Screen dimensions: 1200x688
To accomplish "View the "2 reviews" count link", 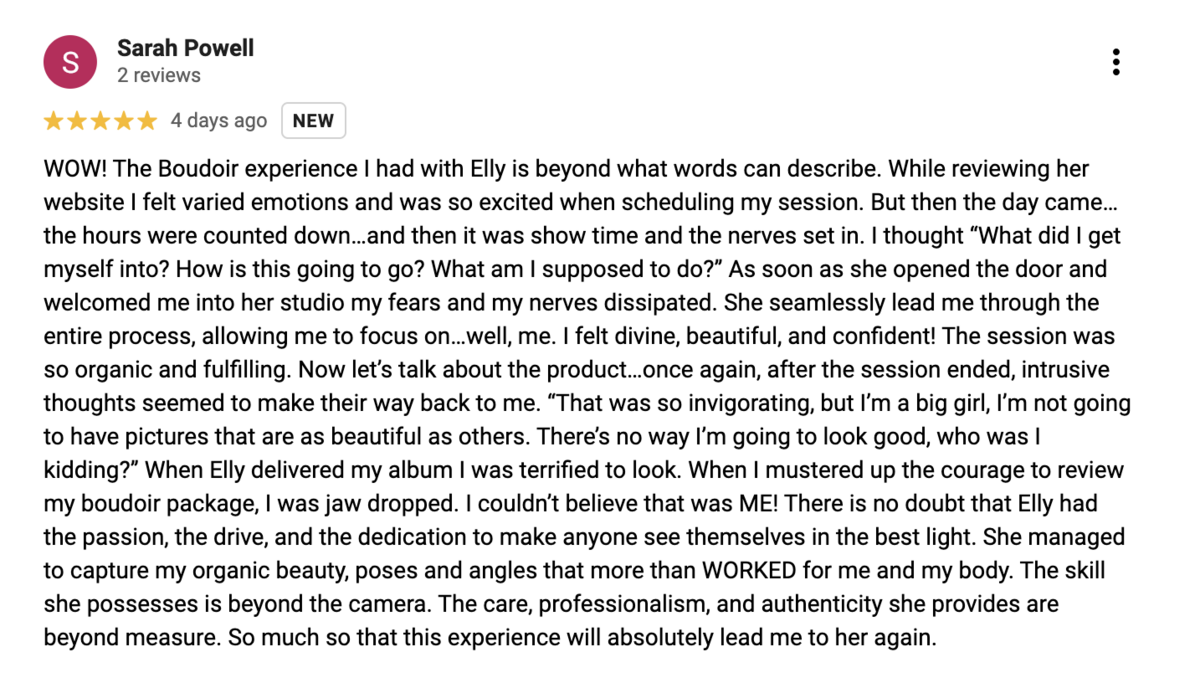I will tap(159, 75).
